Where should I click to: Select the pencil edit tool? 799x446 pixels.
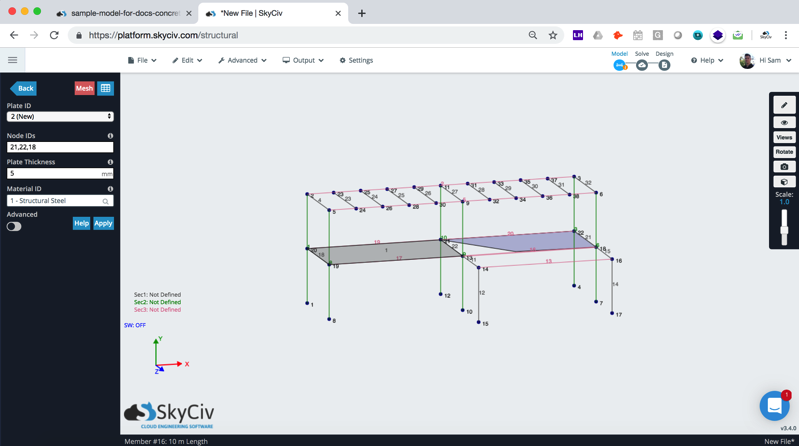click(784, 105)
